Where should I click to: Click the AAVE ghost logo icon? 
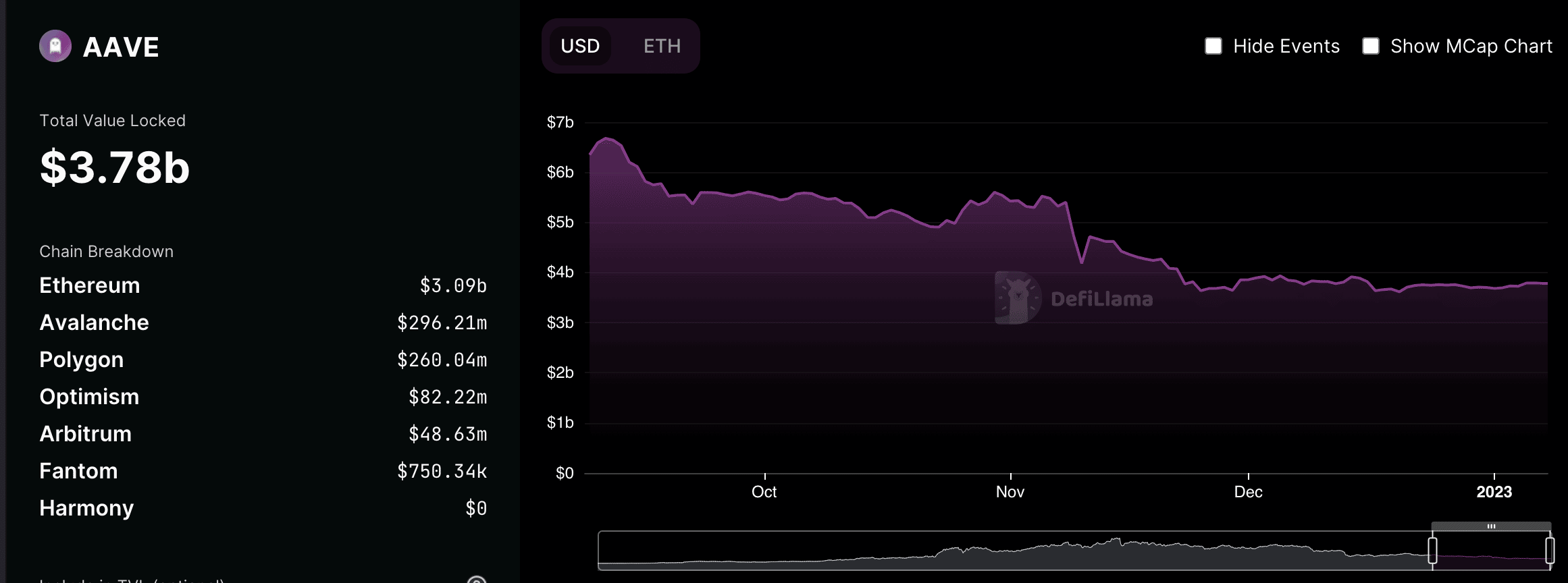55,47
